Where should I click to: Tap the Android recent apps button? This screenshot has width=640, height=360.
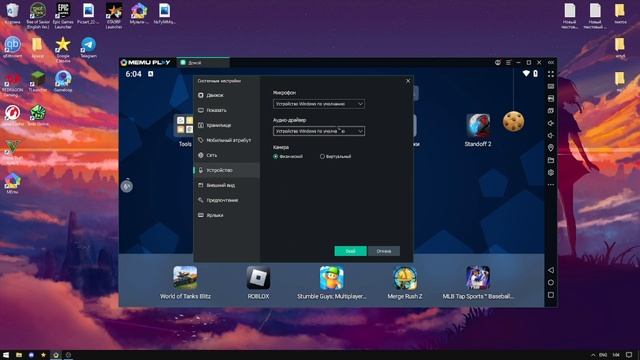point(551,294)
